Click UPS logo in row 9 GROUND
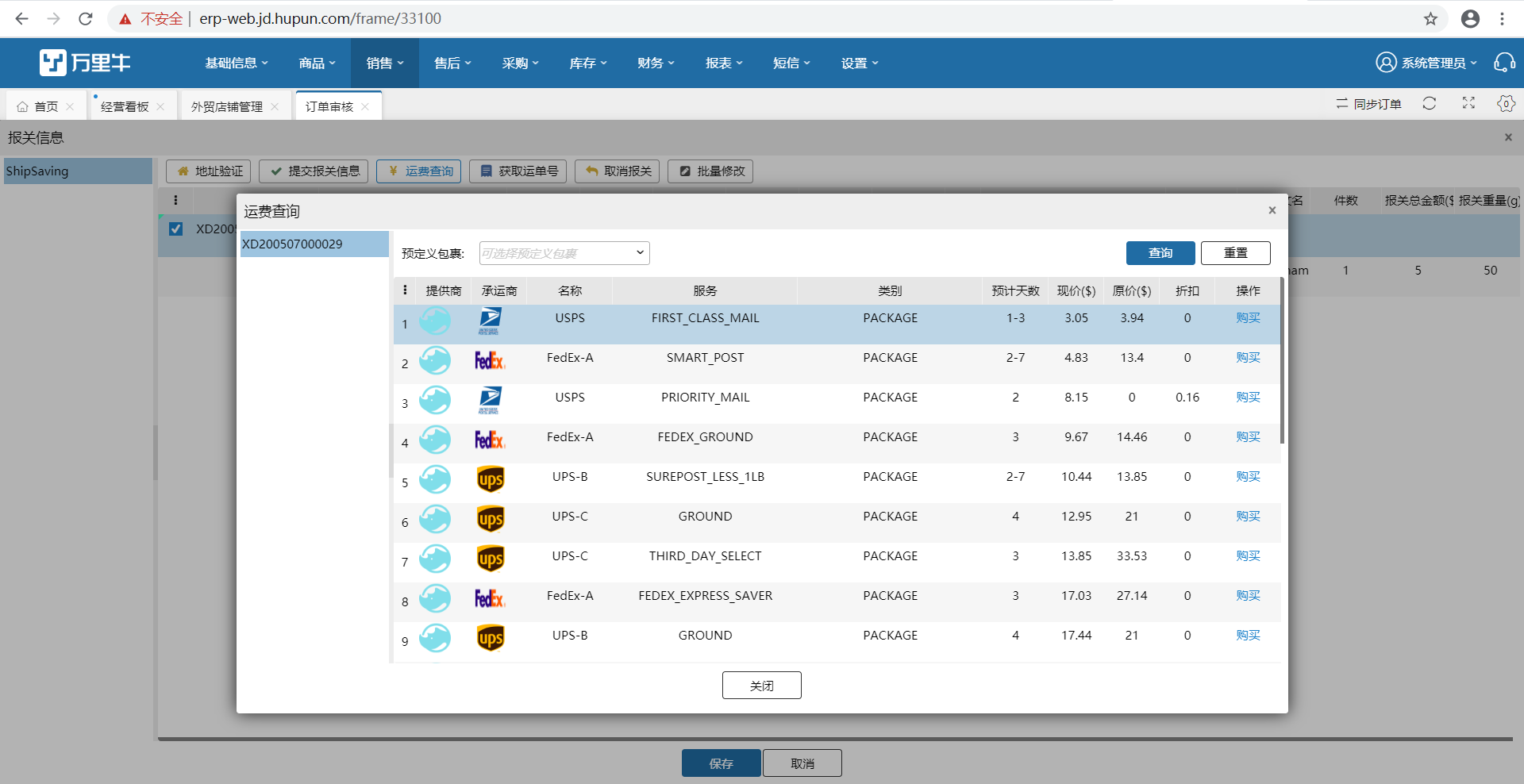Screen dimensions: 1524x784 click(491, 638)
